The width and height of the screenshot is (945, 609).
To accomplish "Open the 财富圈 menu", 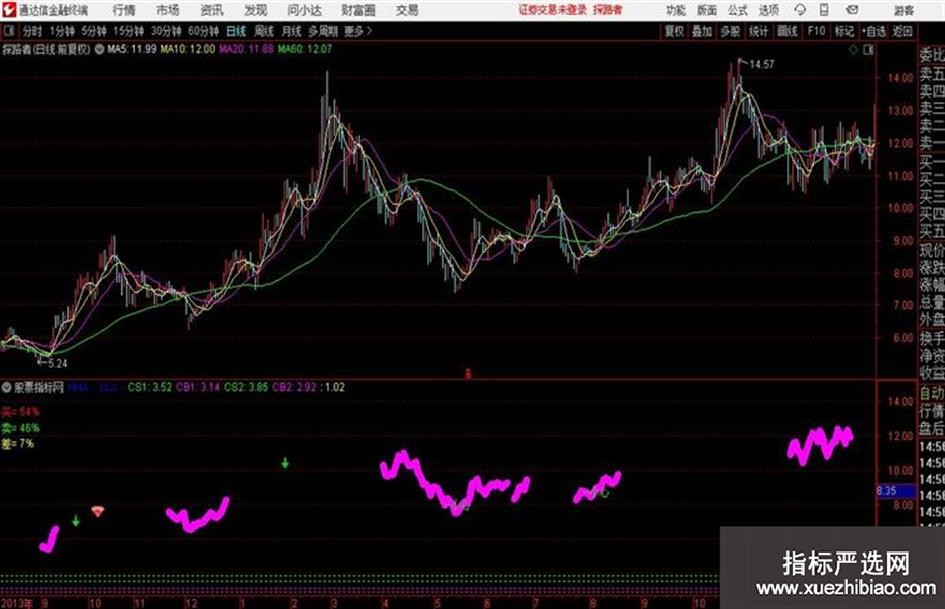I will tap(358, 10).
